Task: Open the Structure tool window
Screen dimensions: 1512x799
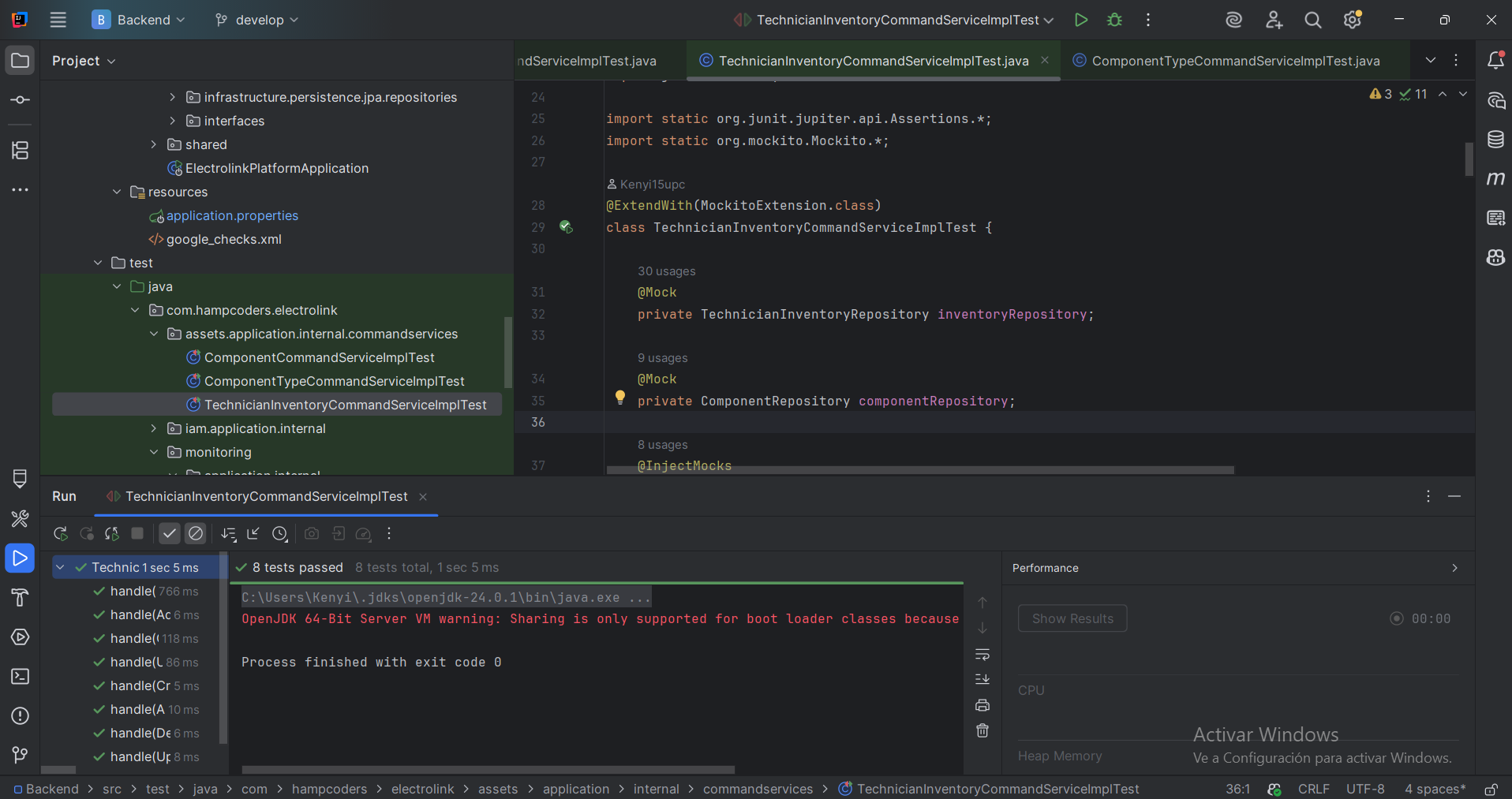Action: coord(21,150)
